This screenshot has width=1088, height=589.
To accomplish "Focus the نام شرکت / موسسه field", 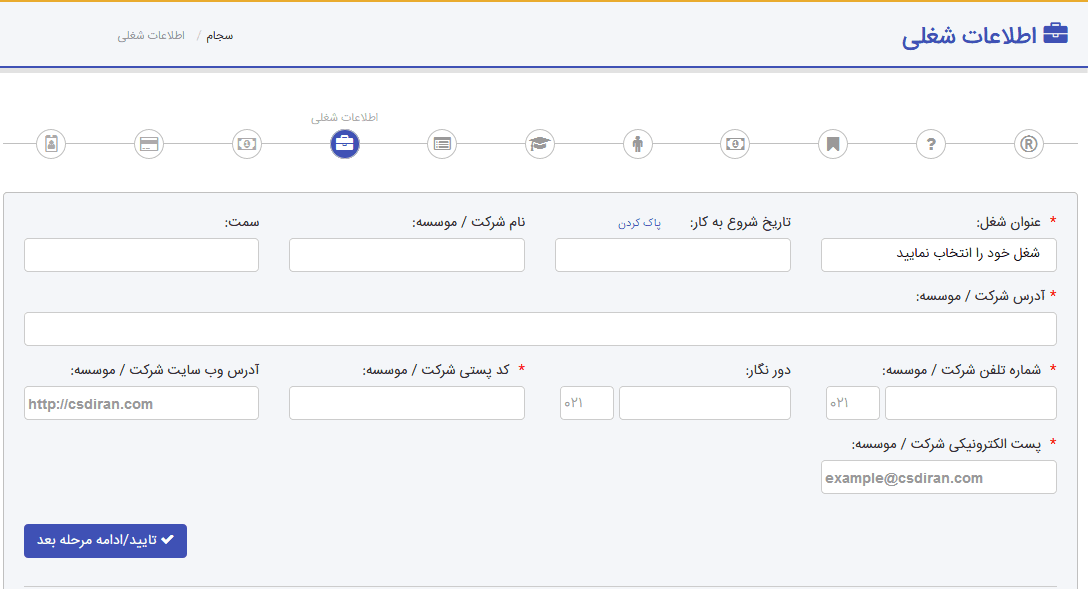I will [406, 255].
